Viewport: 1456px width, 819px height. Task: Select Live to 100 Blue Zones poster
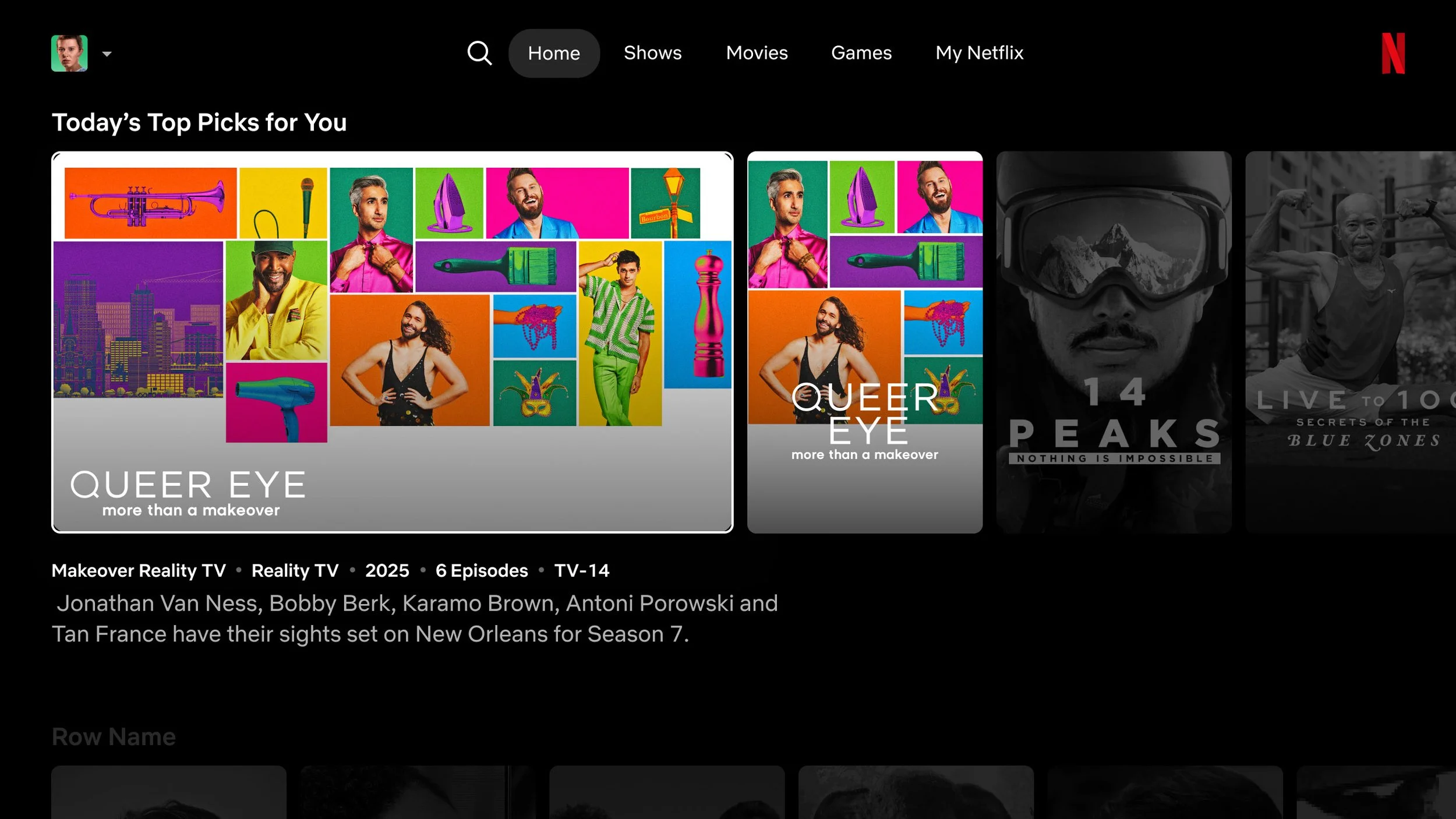click(x=1350, y=342)
